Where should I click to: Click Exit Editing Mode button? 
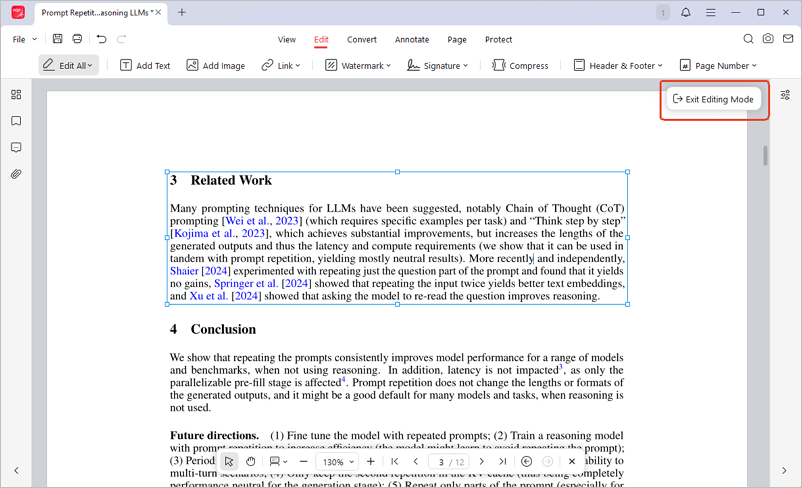(714, 99)
